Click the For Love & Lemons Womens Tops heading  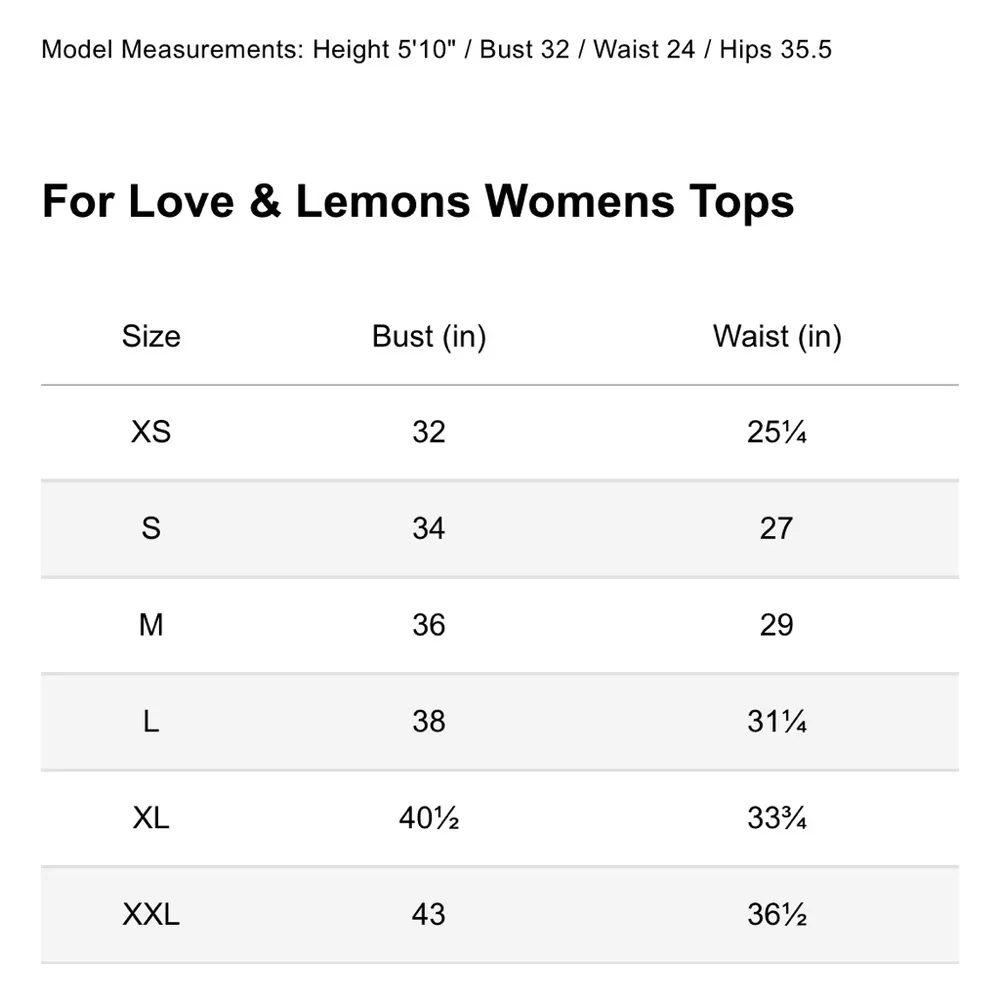pos(418,201)
